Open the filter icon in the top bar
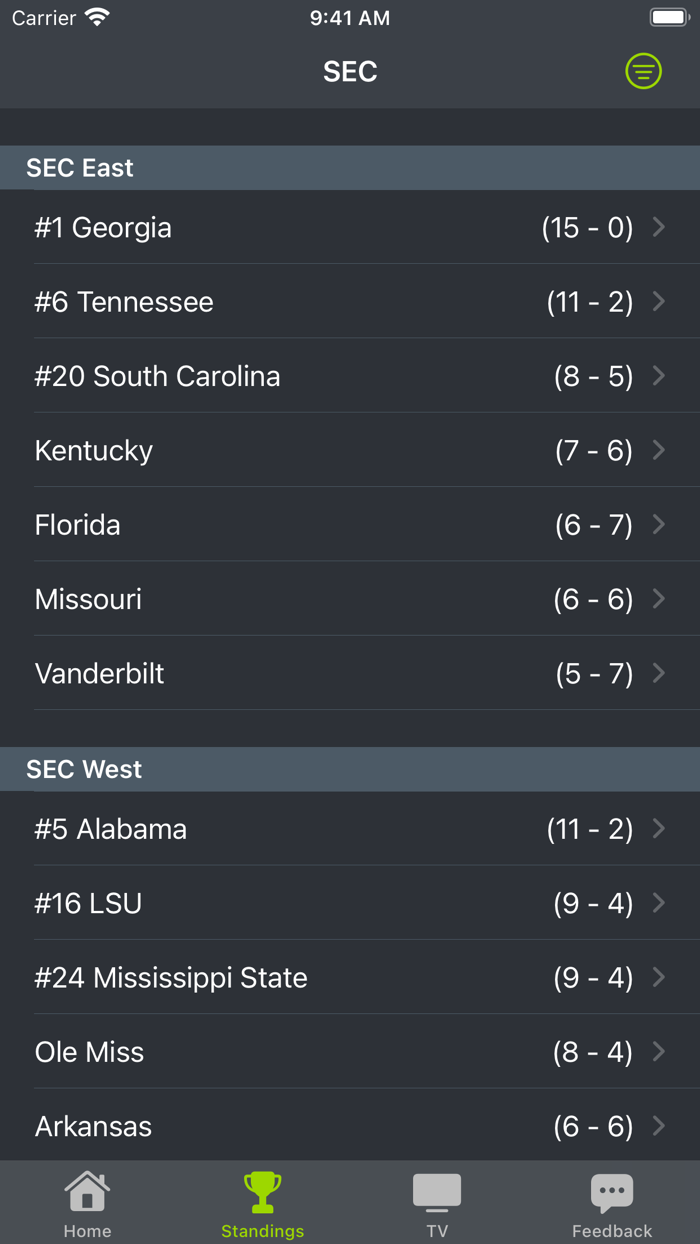Viewport: 700px width, 1244px height. [x=643, y=71]
